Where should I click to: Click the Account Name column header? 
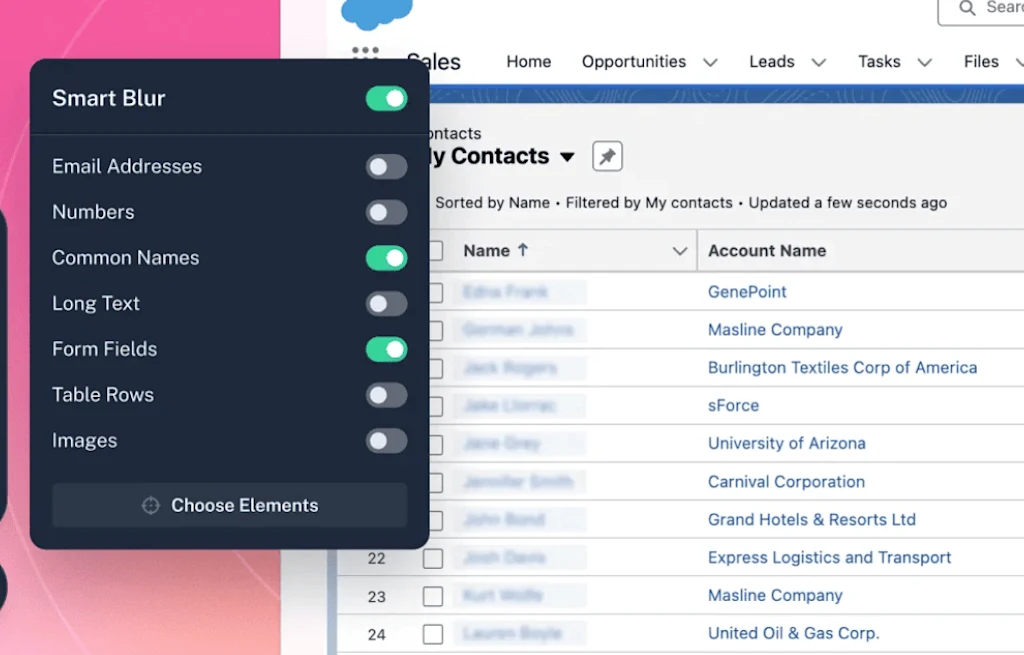click(x=767, y=251)
